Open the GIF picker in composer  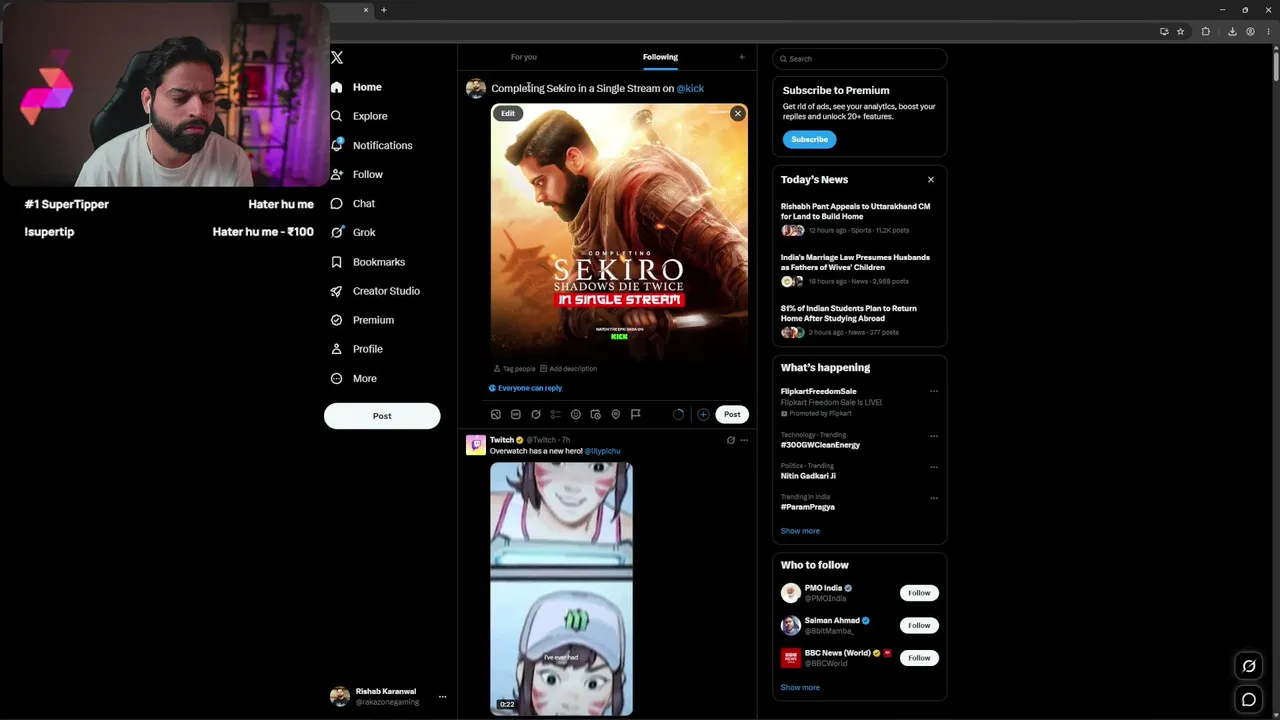coord(516,414)
